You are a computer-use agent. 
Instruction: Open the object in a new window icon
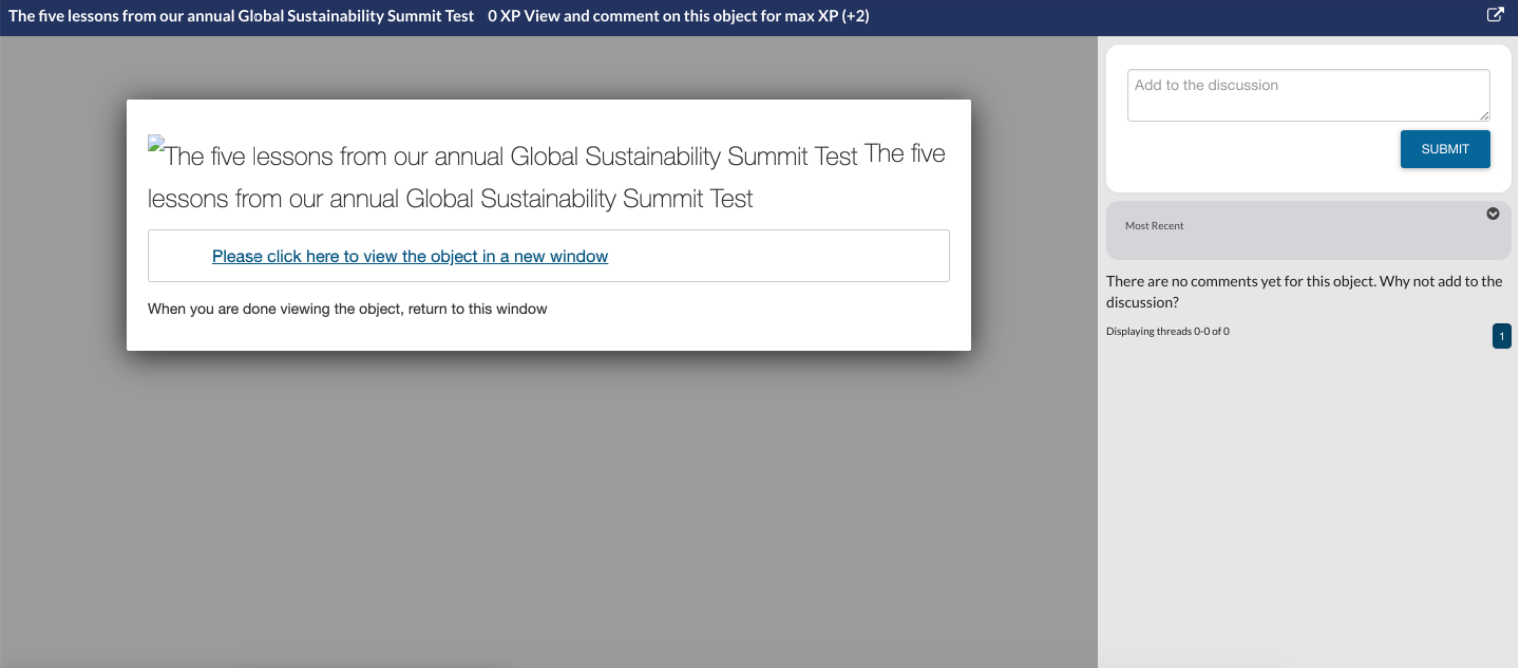point(1495,15)
